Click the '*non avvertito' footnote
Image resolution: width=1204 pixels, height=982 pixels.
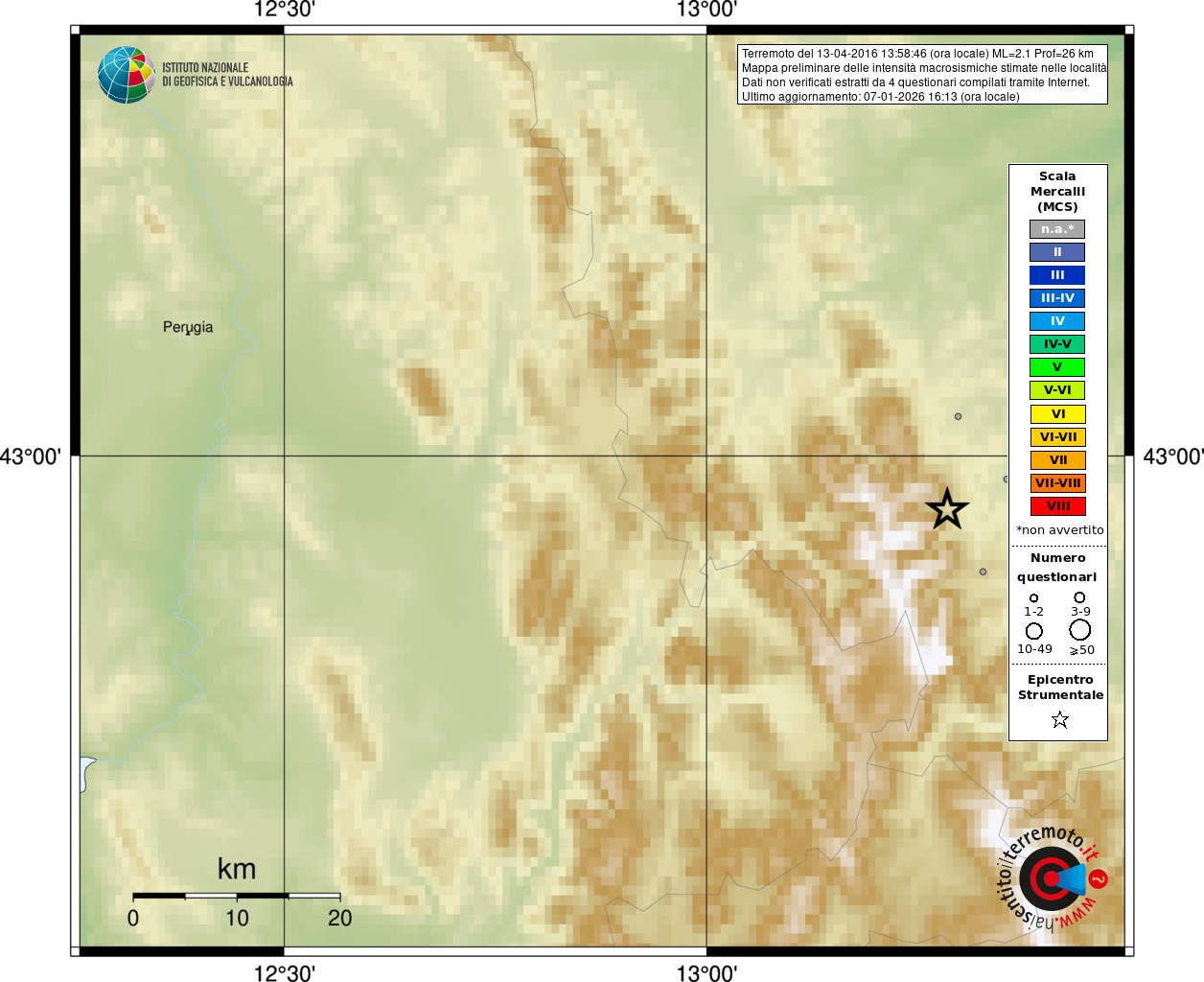point(1059,530)
